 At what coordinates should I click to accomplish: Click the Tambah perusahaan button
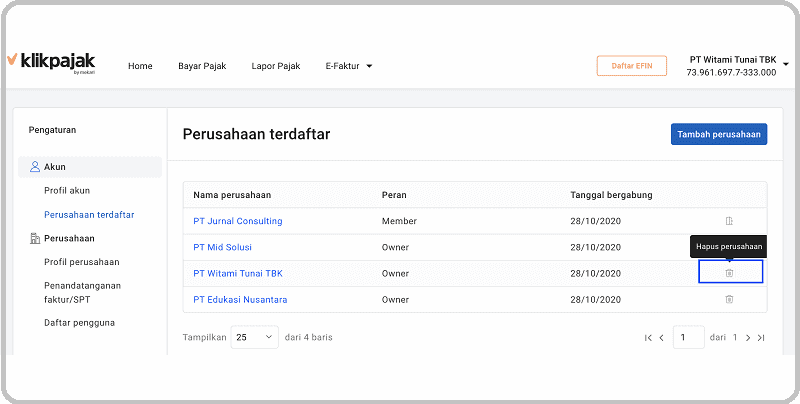719,134
